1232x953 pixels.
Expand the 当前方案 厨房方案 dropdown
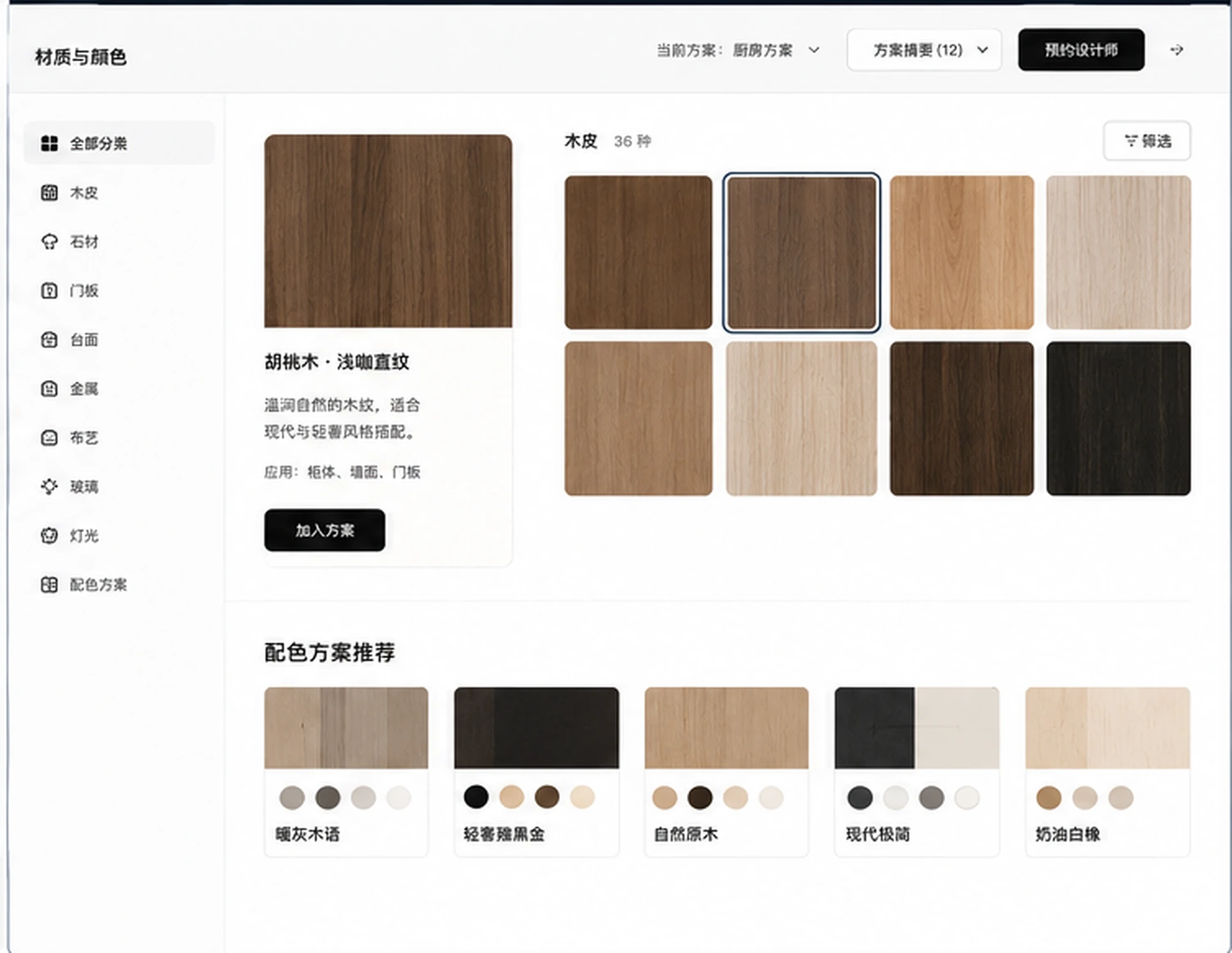point(738,50)
